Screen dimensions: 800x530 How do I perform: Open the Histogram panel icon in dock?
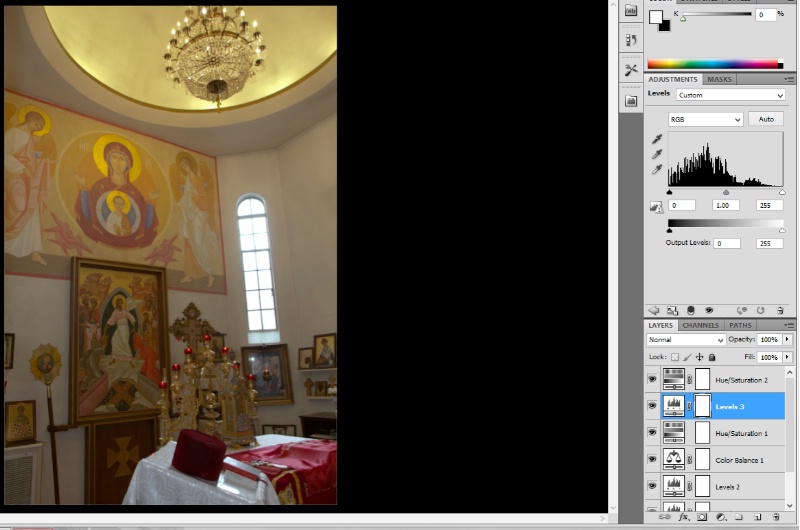(x=631, y=100)
